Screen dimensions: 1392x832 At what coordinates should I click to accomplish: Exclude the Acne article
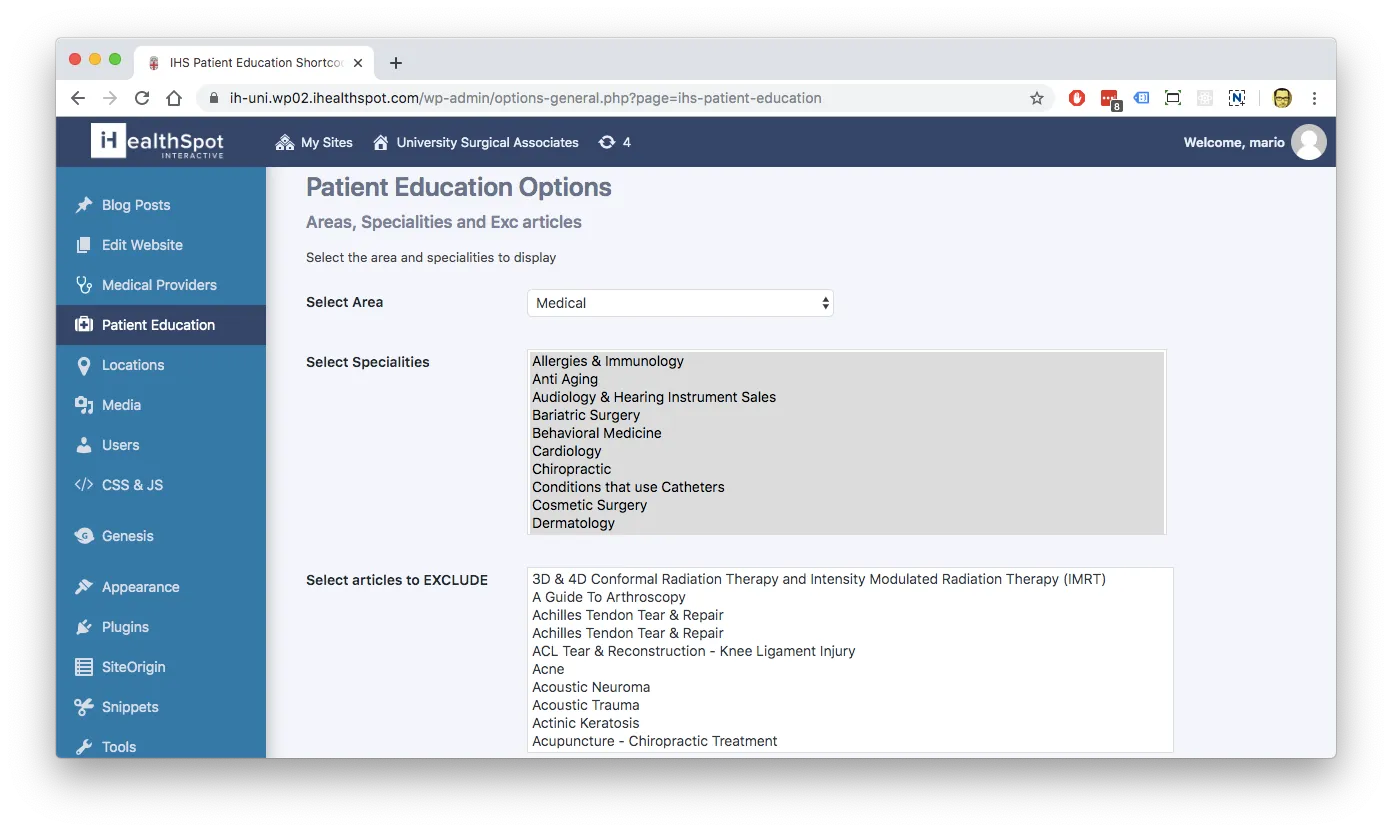click(x=850, y=669)
